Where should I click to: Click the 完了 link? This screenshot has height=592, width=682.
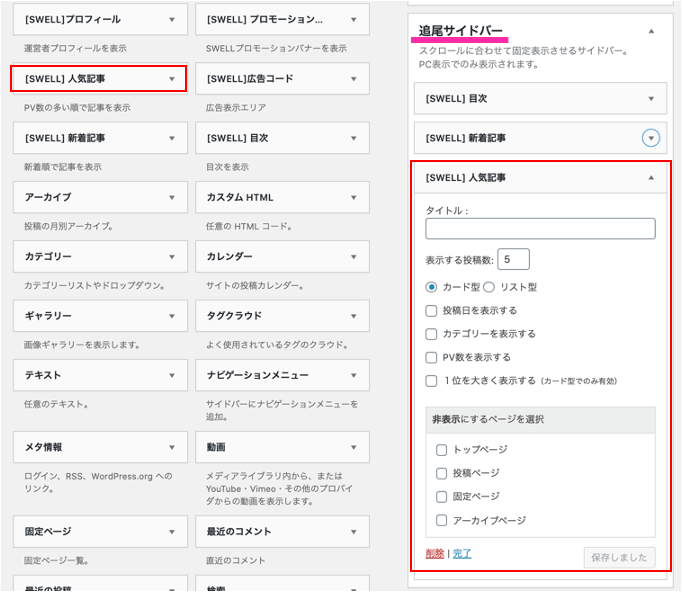coord(462,554)
